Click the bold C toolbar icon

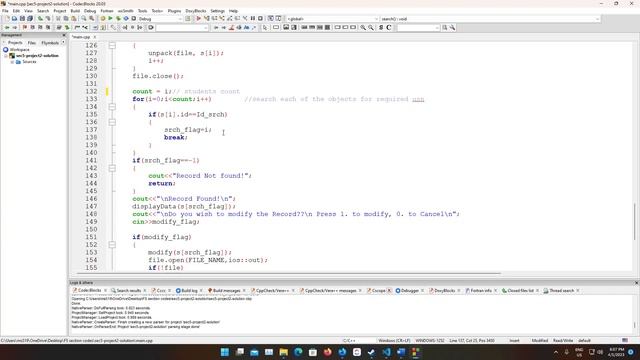(389, 27)
